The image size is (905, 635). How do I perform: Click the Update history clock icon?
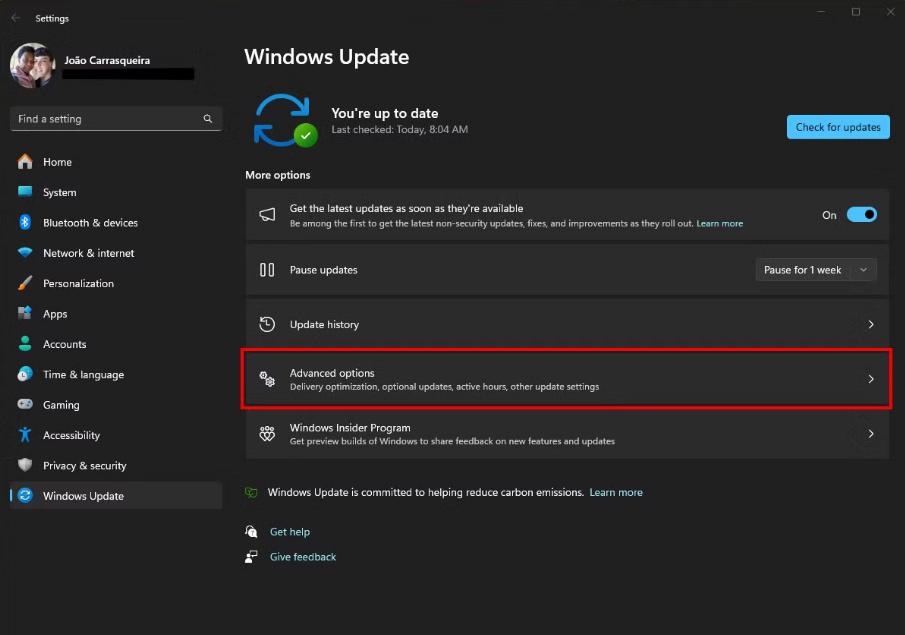tap(267, 324)
